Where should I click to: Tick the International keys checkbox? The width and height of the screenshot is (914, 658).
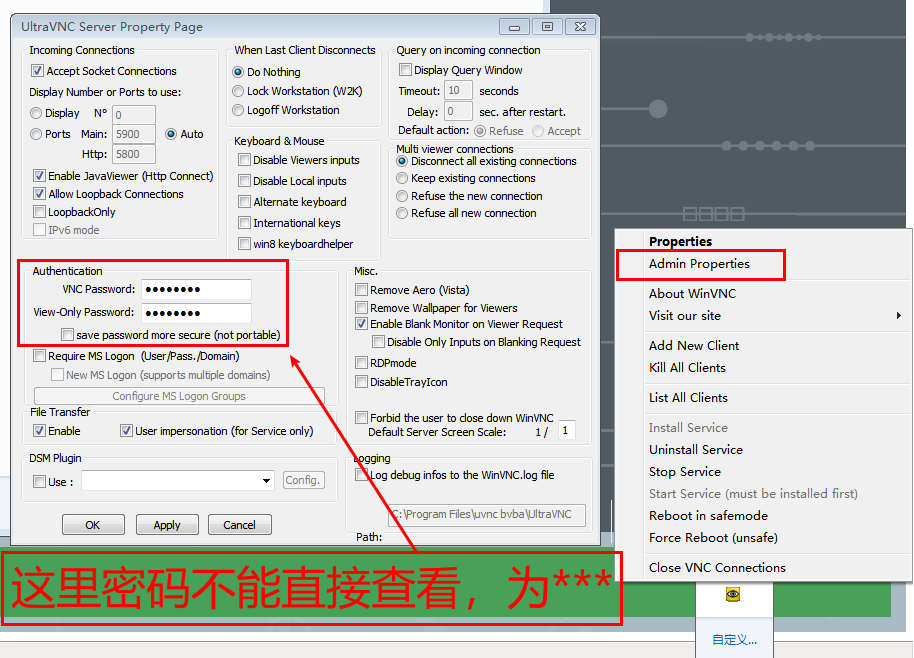point(244,223)
